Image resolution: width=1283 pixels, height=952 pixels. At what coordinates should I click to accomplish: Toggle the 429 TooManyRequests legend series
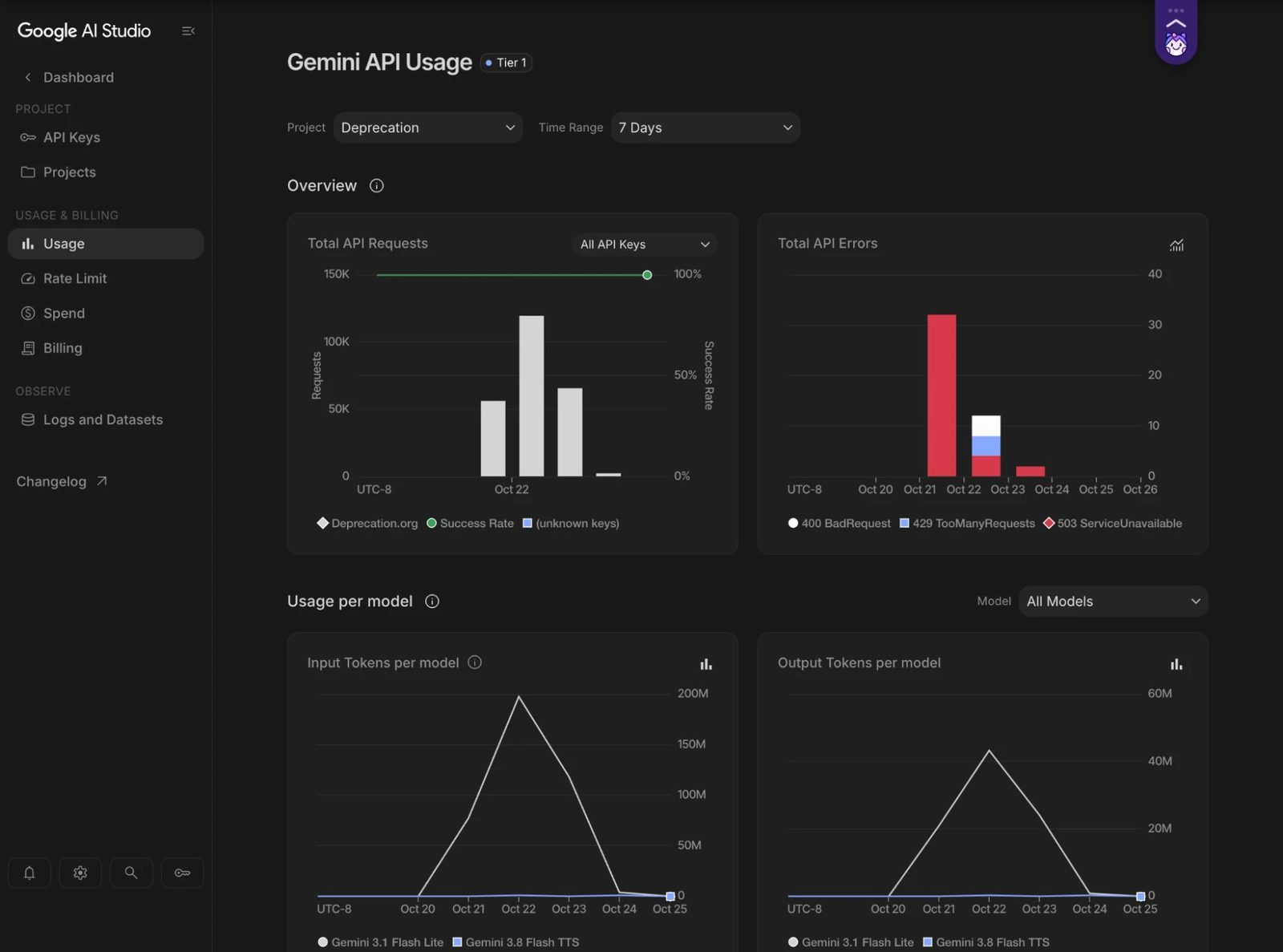click(x=967, y=523)
